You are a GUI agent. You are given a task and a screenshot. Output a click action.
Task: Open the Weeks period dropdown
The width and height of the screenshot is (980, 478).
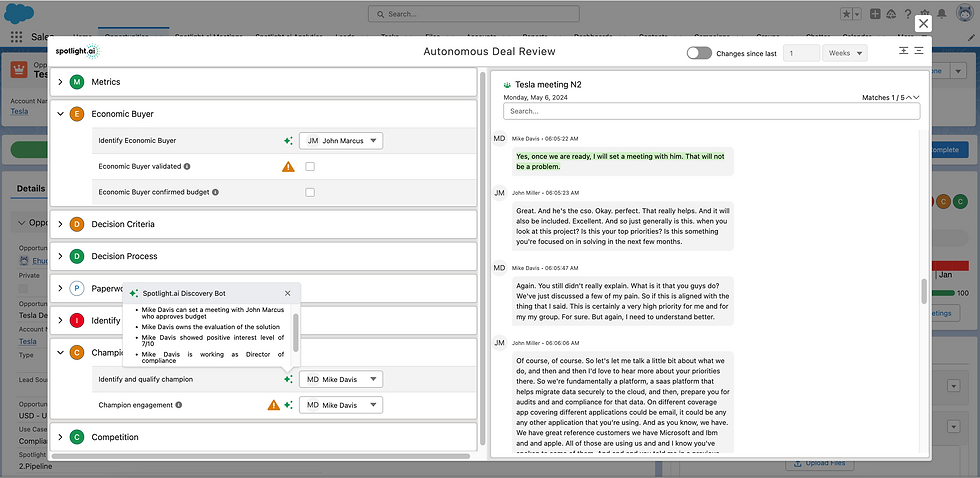coord(845,53)
